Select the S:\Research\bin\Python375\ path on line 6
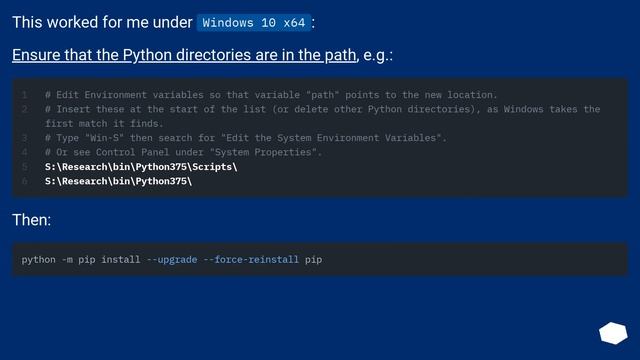This screenshot has height=360, width=640. click(x=118, y=181)
